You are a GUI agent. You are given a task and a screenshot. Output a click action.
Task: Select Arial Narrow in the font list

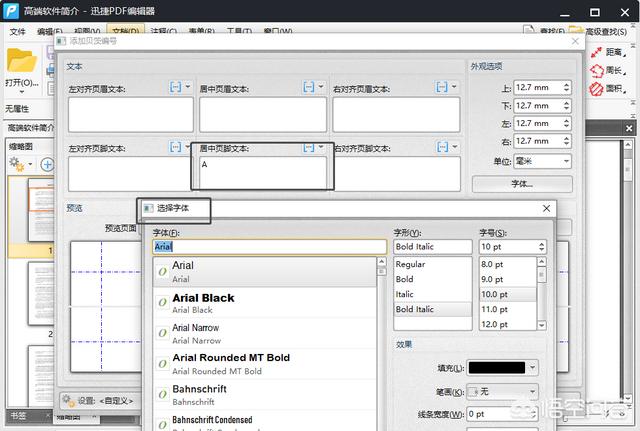[x=264, y=333]
